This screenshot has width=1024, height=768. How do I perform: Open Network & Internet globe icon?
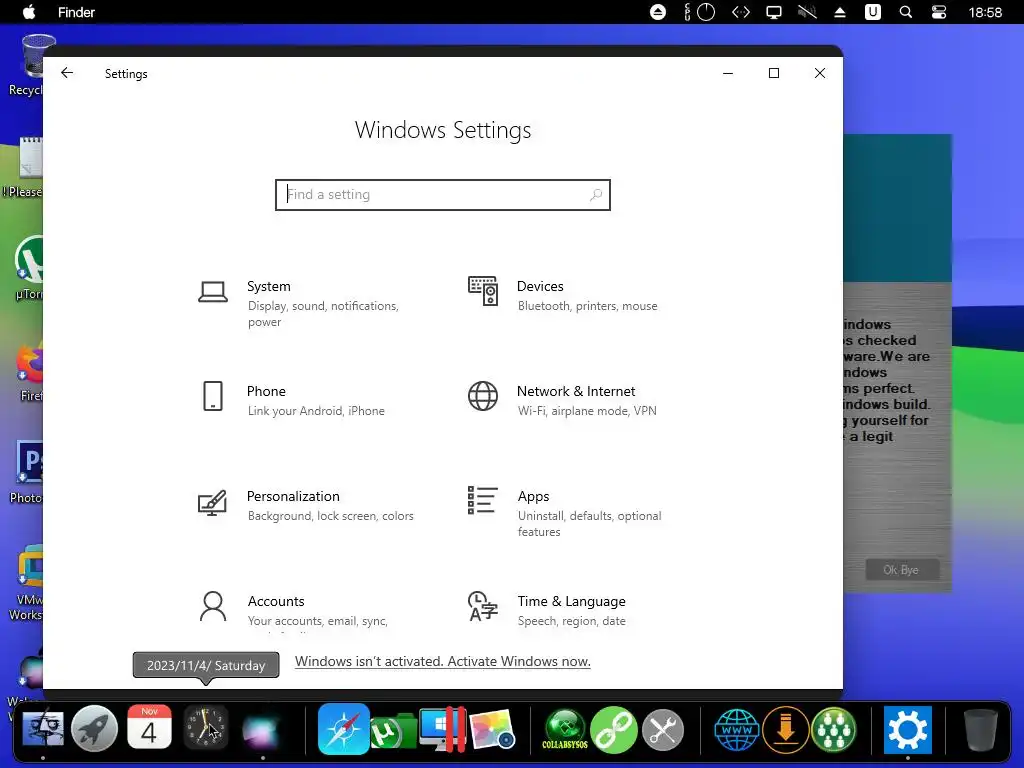pos(483,396)
